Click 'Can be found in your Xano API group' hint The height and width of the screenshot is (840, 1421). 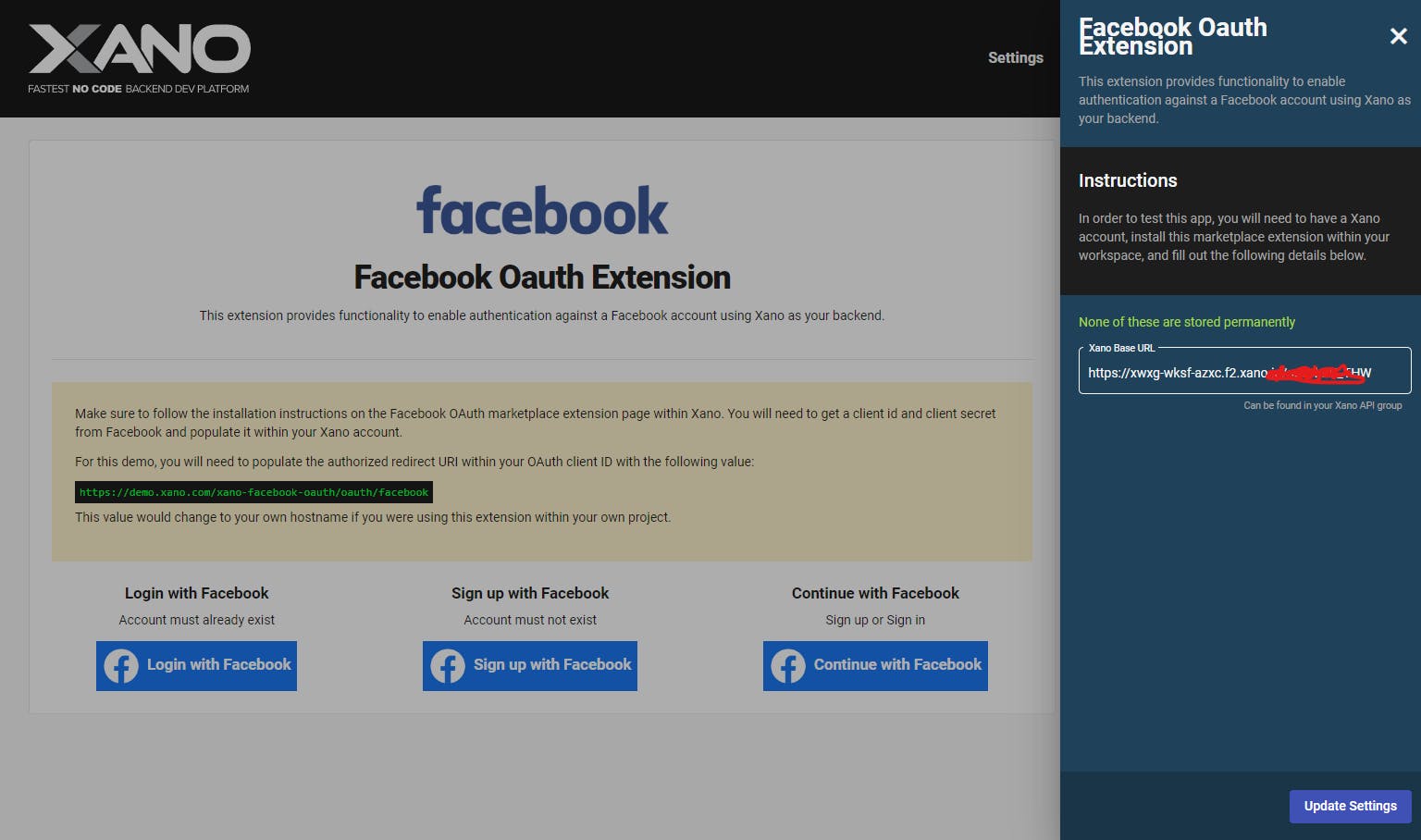tap(1322, 405)
